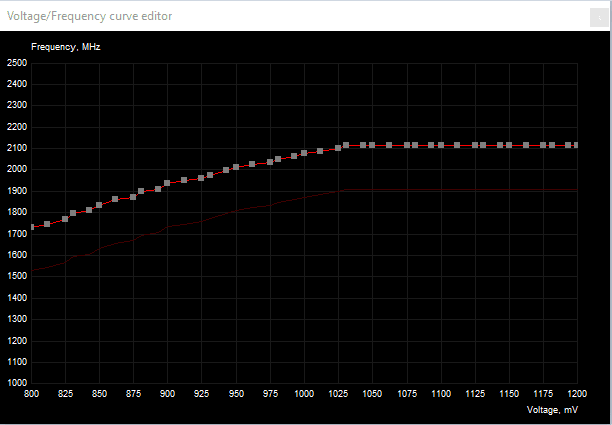
Task: Click the 'Voltage, mV' axis title
Action: (552, 410)
